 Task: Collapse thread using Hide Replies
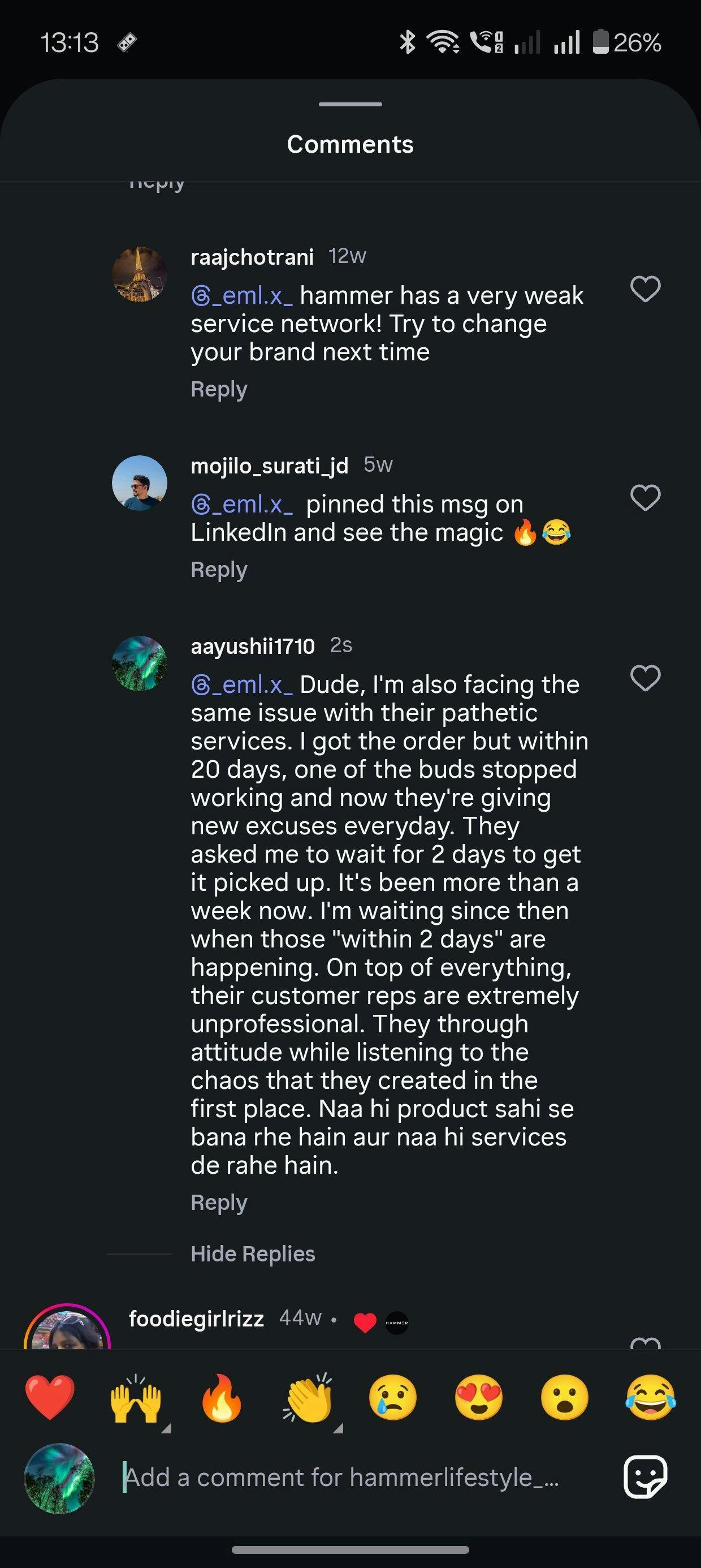coord(253,1254)
